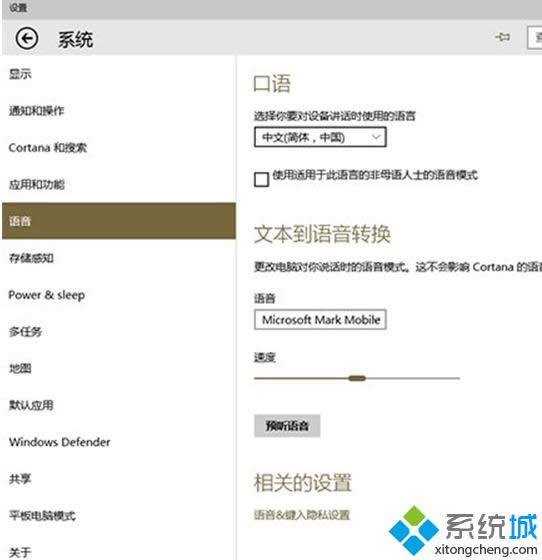Open Windows Defender settings
This screenshot has height=560, width=542.
60,442
